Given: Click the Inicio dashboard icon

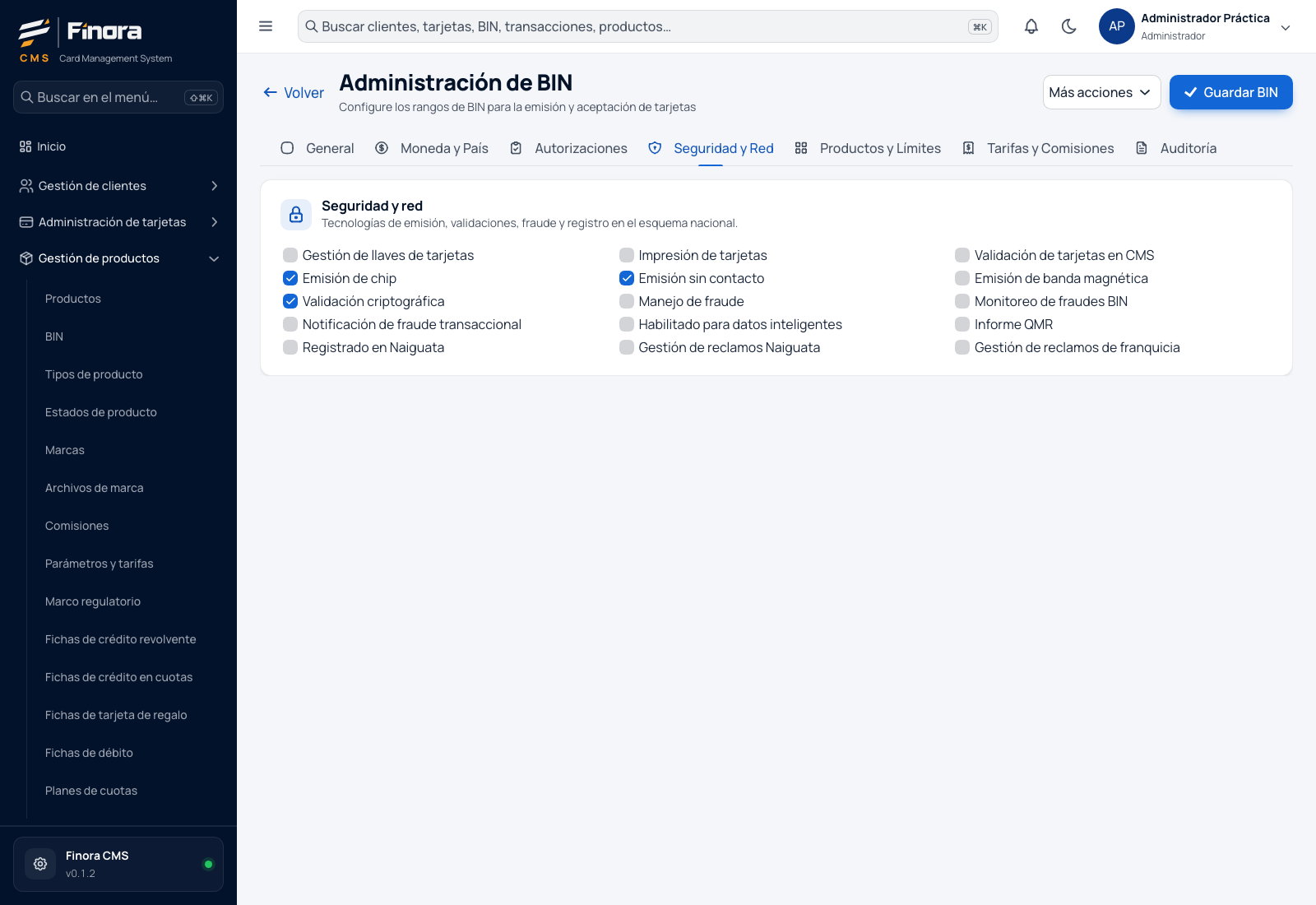Looking at the screenshot, I should (25, 146).
